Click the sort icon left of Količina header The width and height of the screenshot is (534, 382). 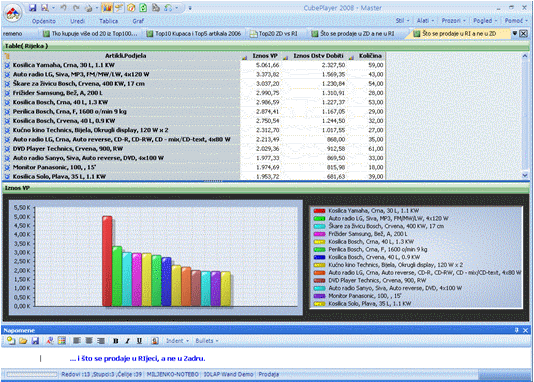pos(351,57)
